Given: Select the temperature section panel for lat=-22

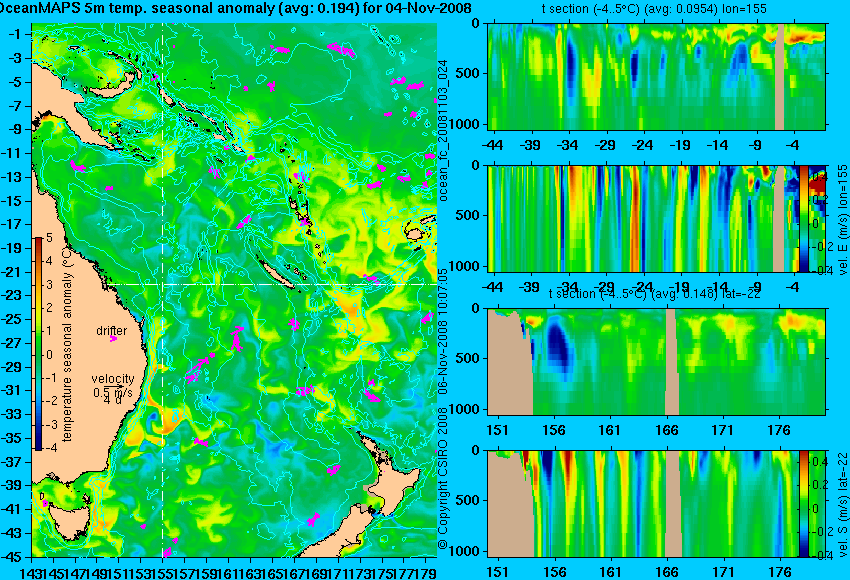Looking at the screenshot, I should coord(656,362).
